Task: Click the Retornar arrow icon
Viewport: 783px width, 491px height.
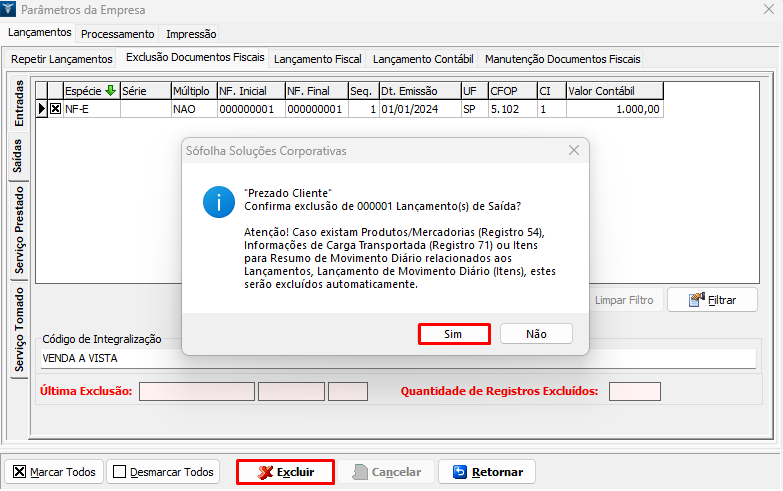Action: tap(460, 472)
